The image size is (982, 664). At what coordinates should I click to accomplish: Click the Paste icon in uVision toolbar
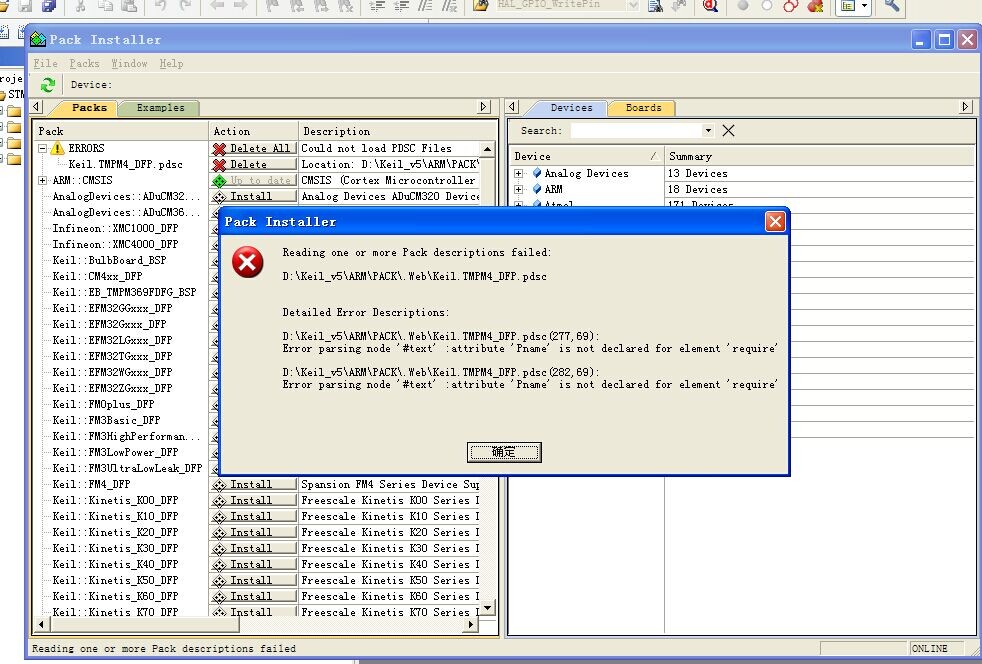(x=129, y=6)
